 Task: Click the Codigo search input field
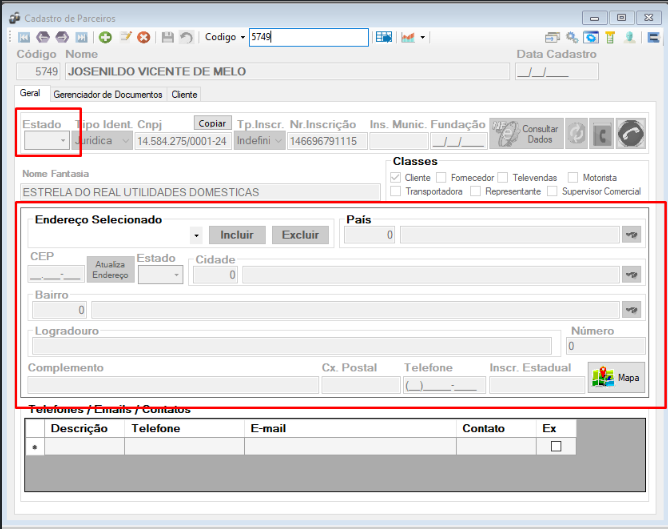309,37
